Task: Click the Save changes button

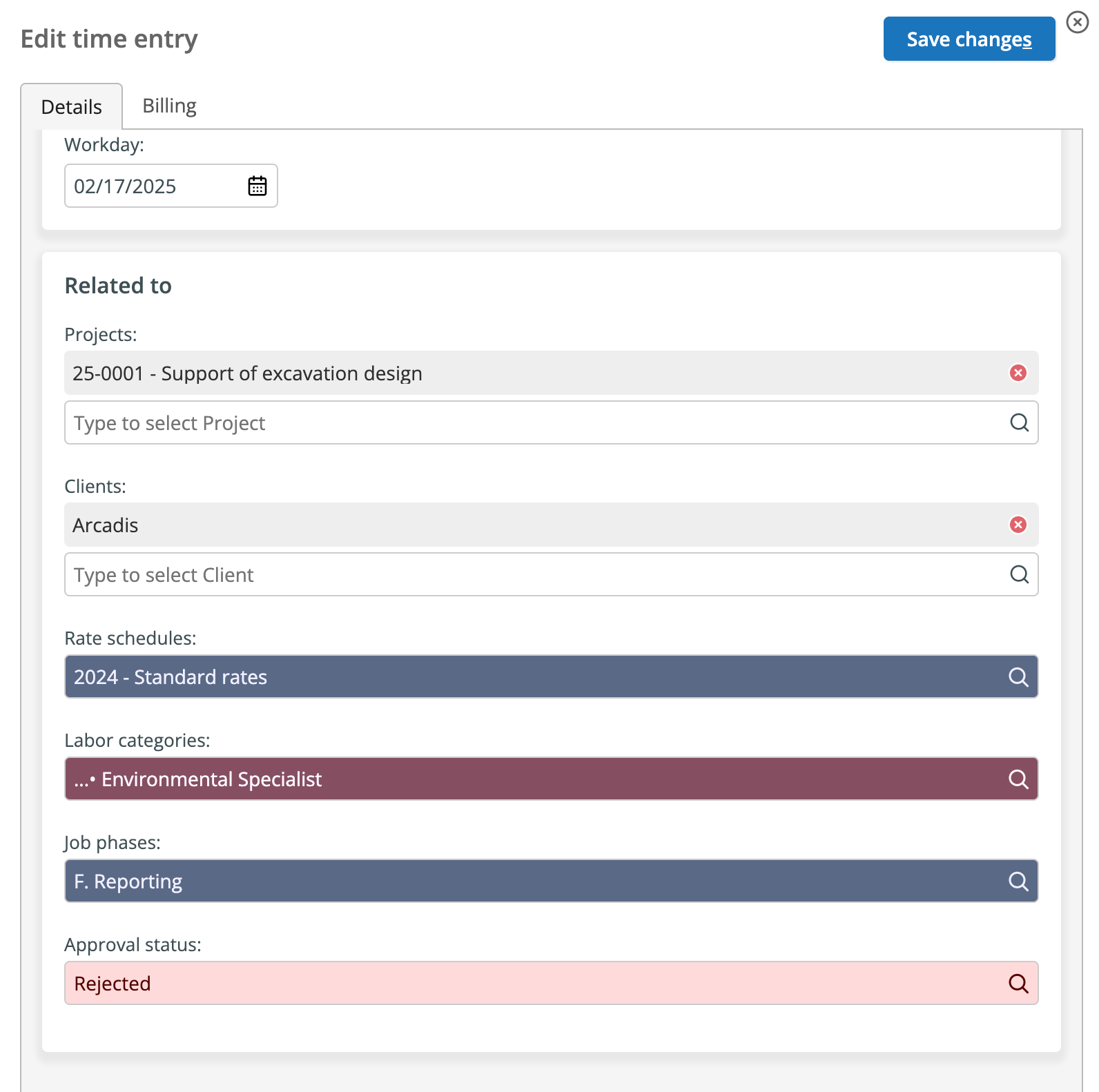Action: pos(969,39)
